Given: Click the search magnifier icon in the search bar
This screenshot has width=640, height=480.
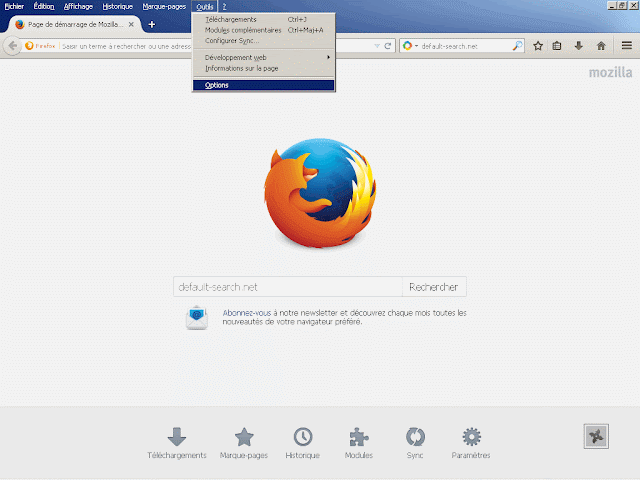Looking at the screenshot, I should (517, 46).
